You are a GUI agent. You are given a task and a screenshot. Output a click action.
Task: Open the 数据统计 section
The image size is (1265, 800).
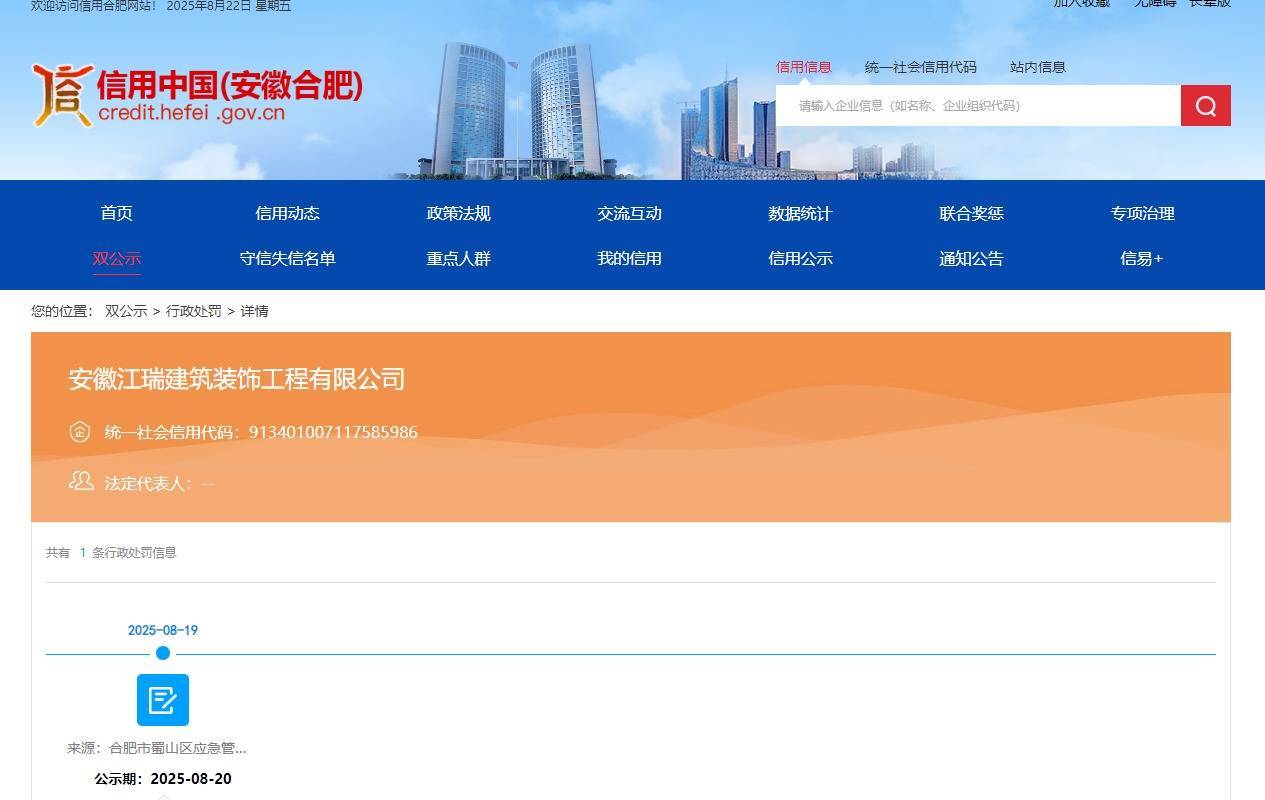coord(800,212)
